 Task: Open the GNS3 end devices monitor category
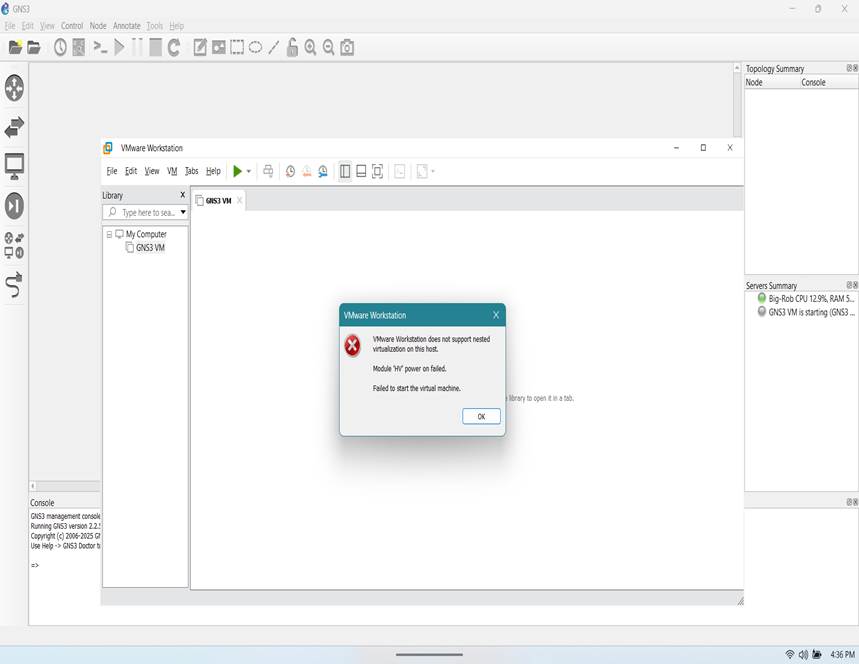14,166
